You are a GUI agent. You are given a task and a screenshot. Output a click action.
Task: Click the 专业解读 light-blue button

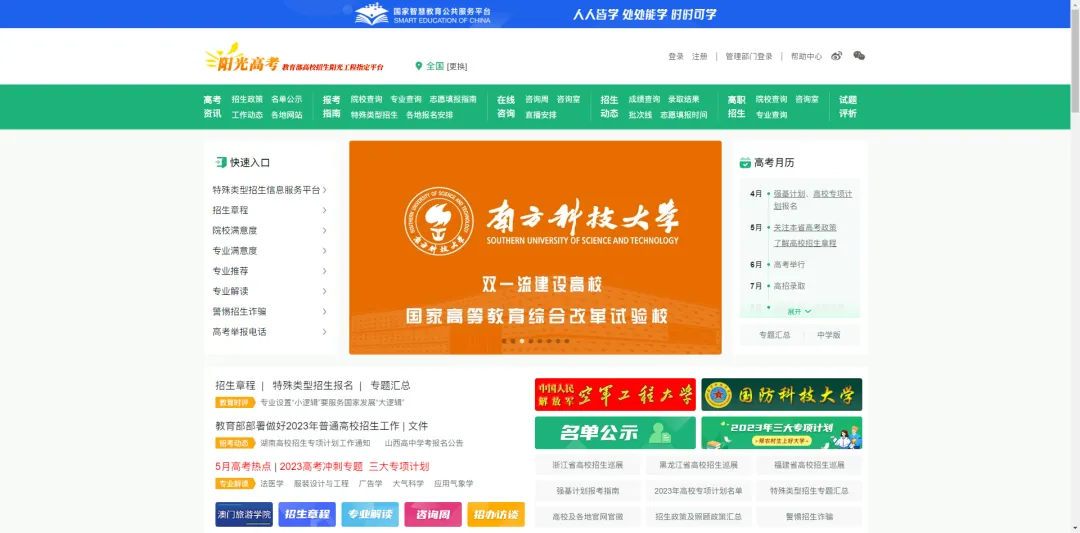point(370,514)
